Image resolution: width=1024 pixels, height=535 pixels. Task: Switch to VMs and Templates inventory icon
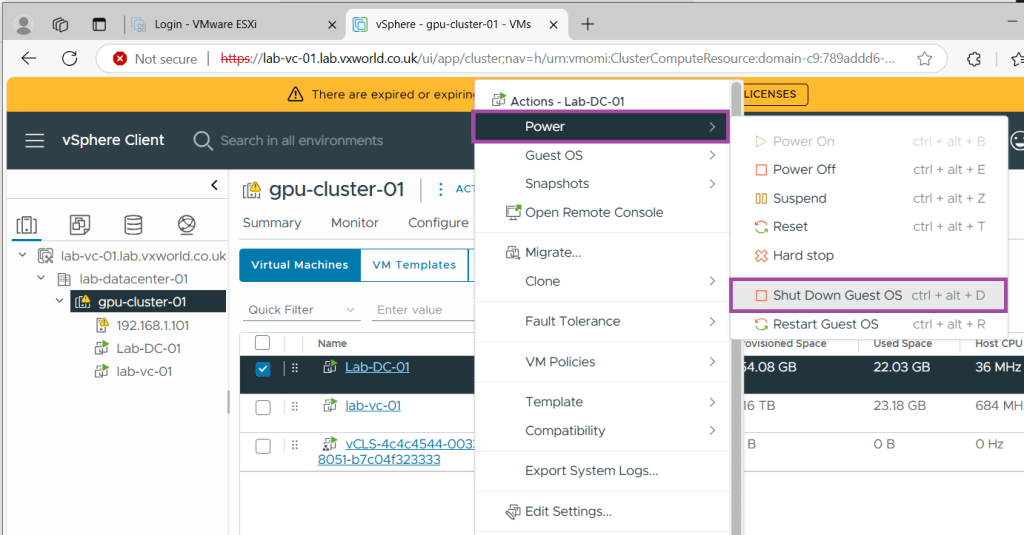pyautogui.click(x=80, y=224)
